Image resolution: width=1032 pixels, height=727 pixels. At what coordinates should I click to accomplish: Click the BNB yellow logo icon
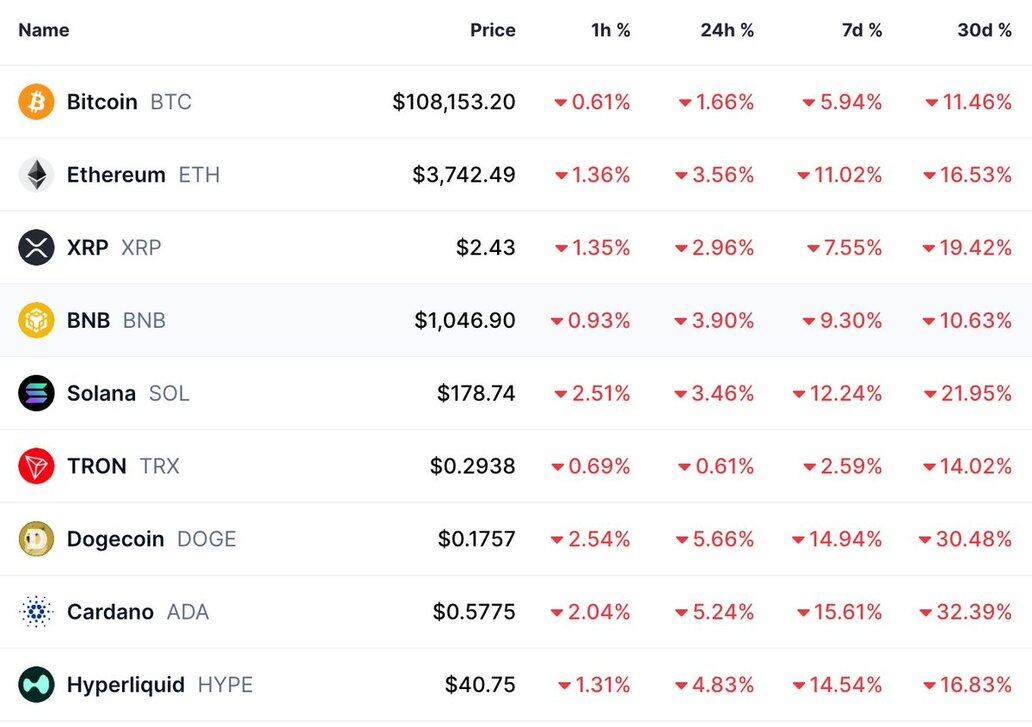tap(36, 321)
